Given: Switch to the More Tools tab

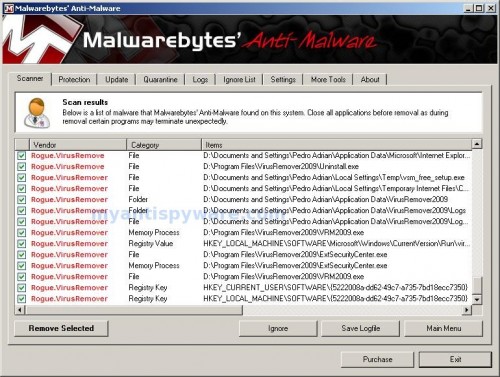Looking at the screenshot, I should pyautogui.click(x=328, y=79).
